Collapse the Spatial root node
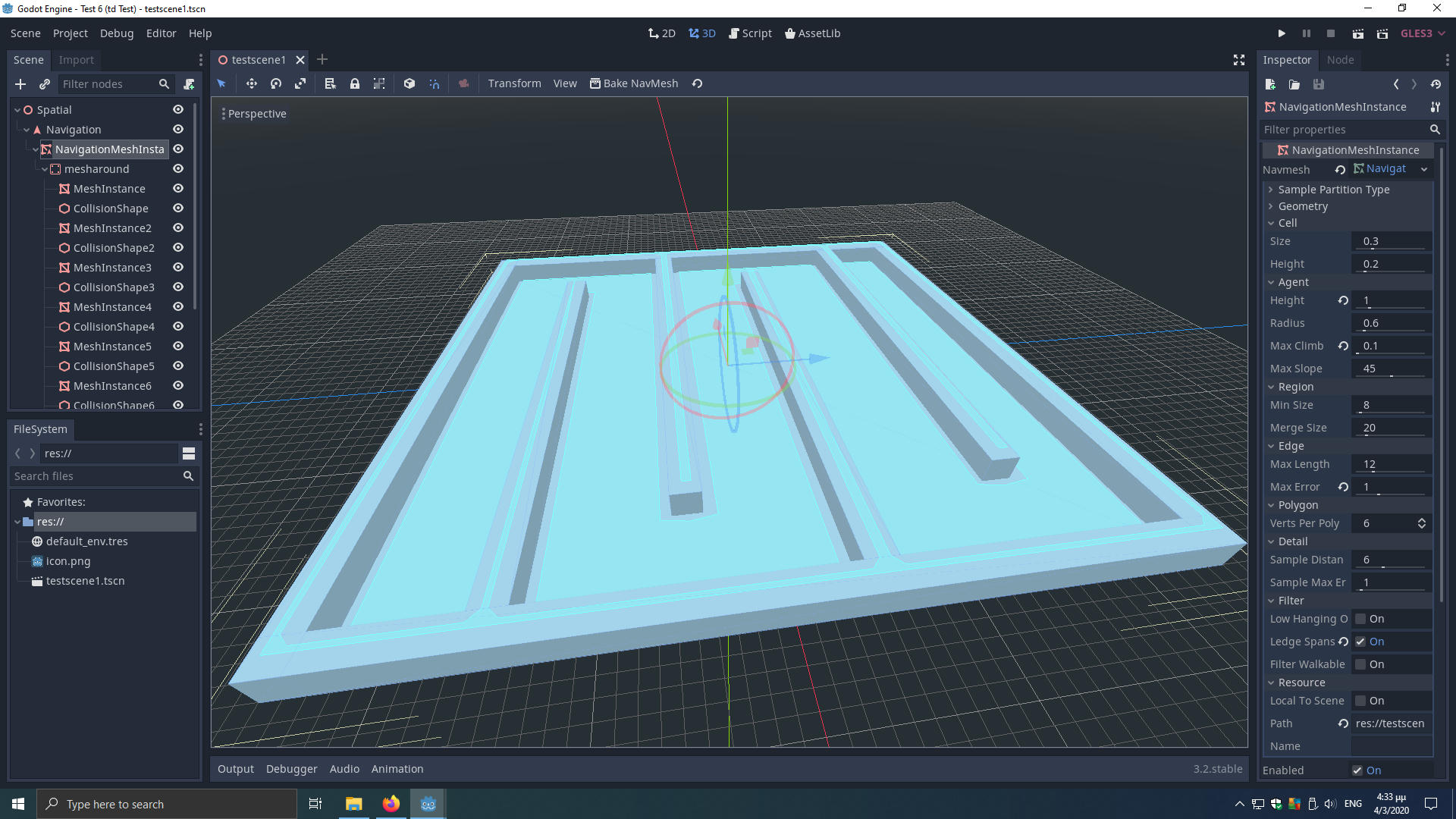This screenshot has height=819, width=1456. (17, 110)
